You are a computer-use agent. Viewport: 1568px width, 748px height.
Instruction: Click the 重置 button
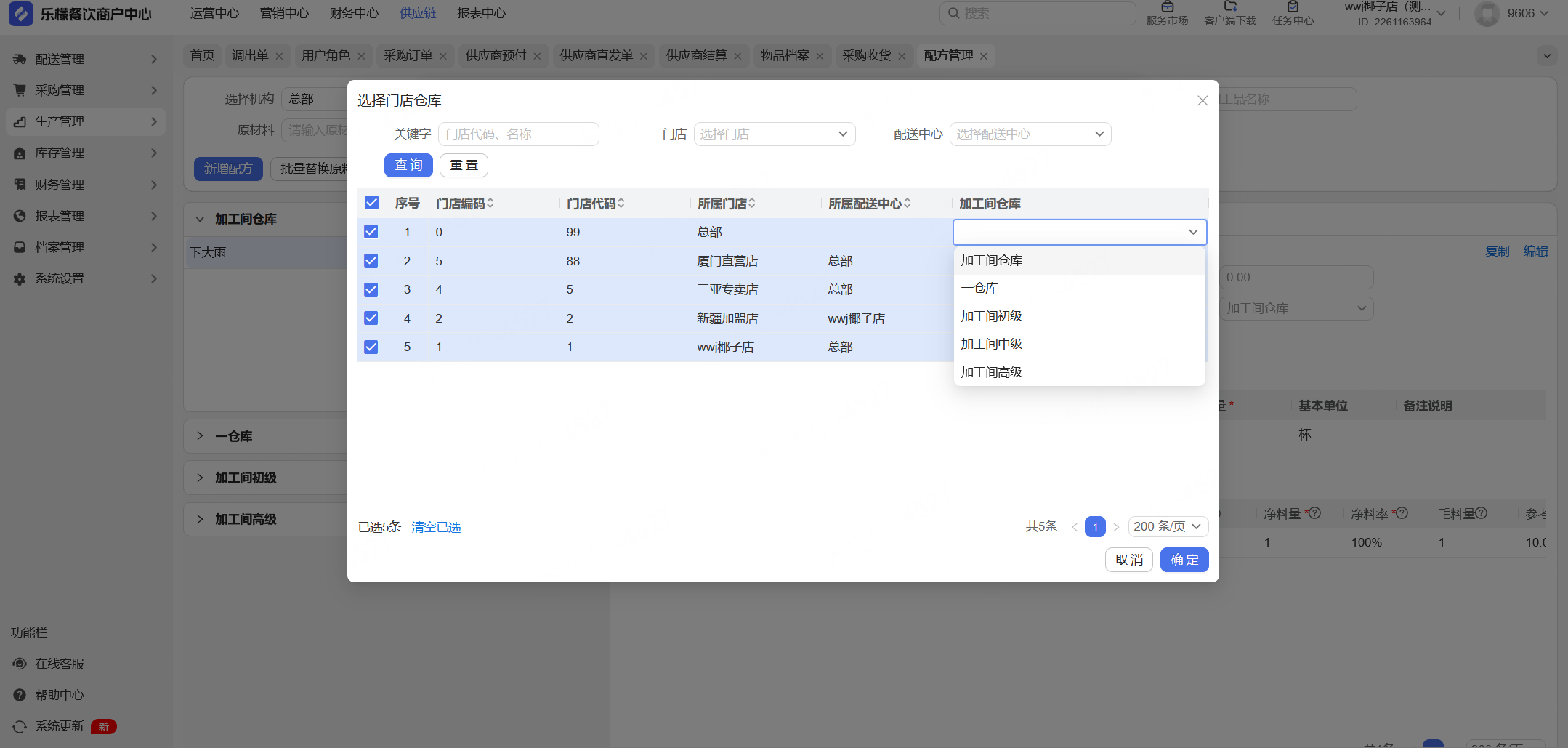464,165
